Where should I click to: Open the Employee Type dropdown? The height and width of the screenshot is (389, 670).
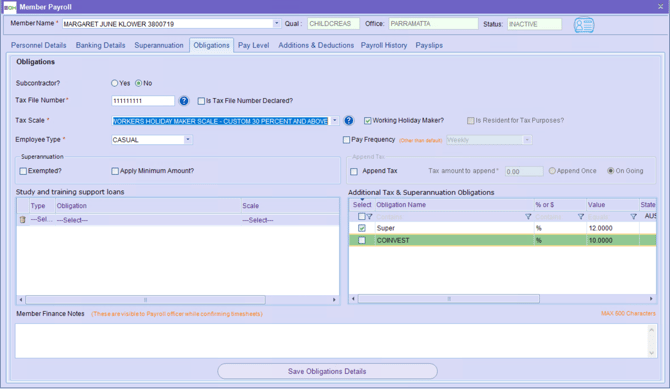click(x=188, y=140)
